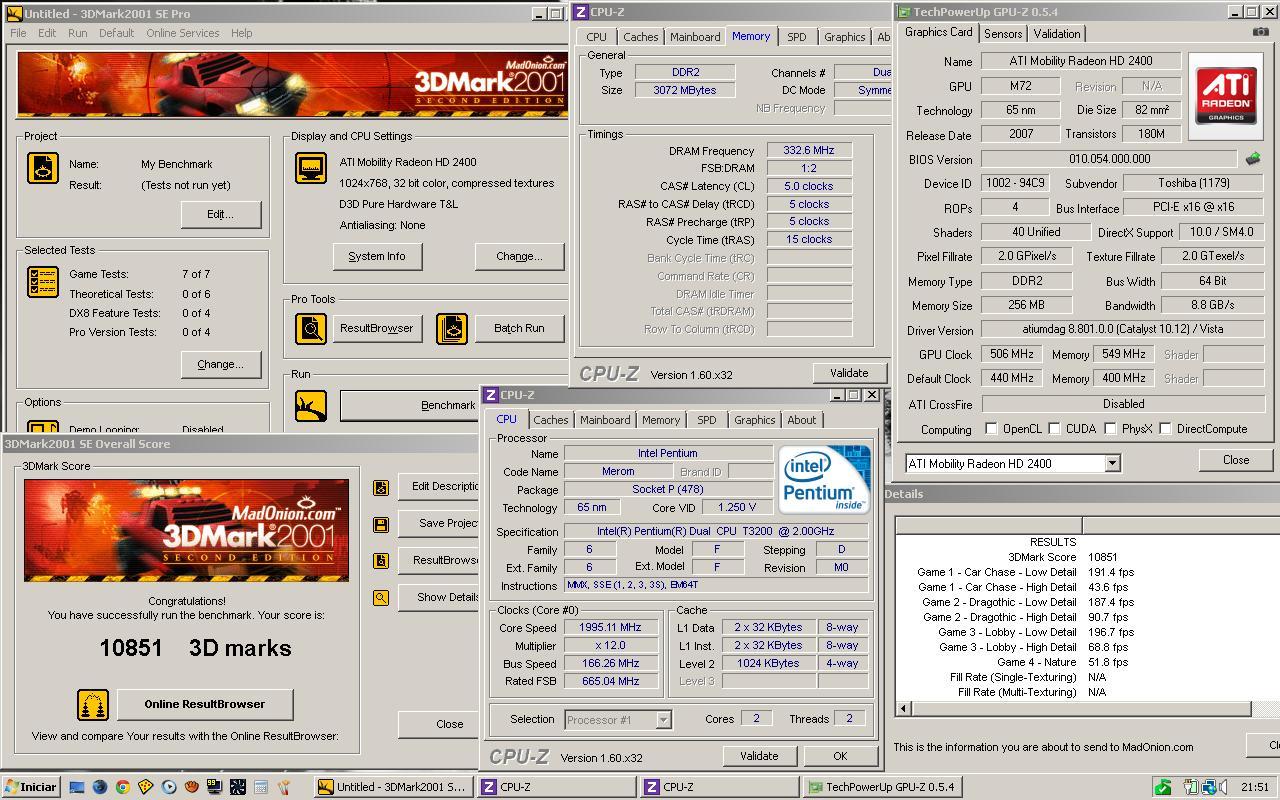This screenshot has height=800, width=1280.
Task: Click the power plug tray icon
Action: click(x=1191, y=787)
